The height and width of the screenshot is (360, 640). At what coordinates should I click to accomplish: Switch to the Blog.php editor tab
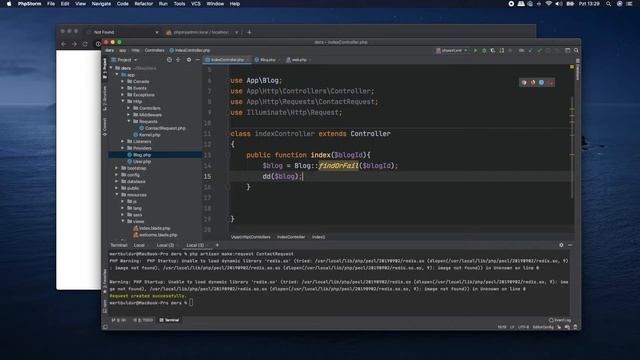tap(266, 60)
